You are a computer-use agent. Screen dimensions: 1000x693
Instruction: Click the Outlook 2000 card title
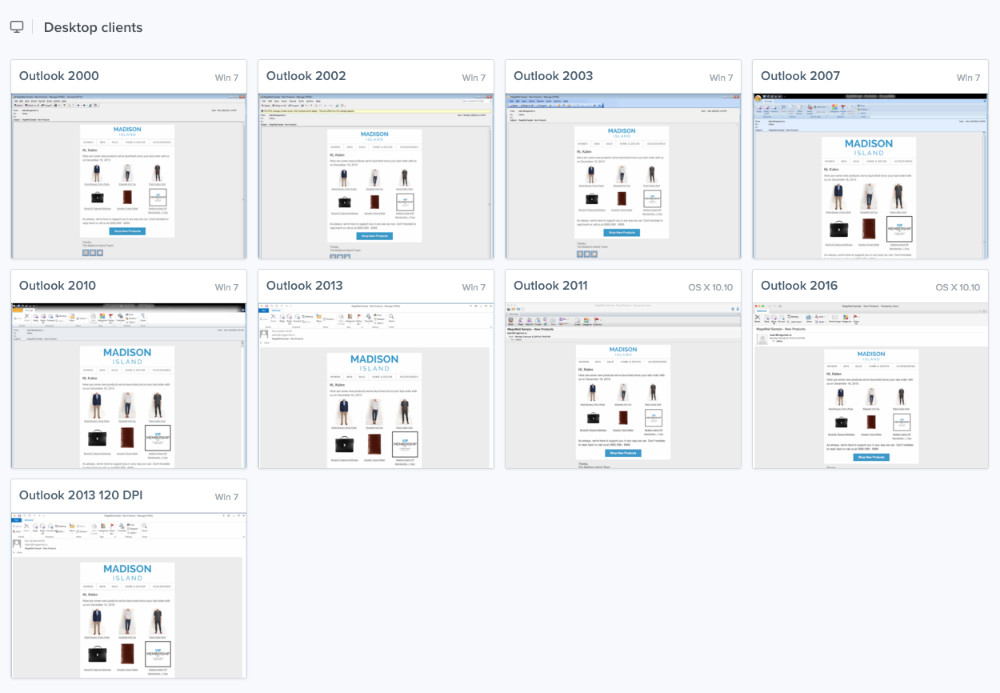tap(59, 76)
